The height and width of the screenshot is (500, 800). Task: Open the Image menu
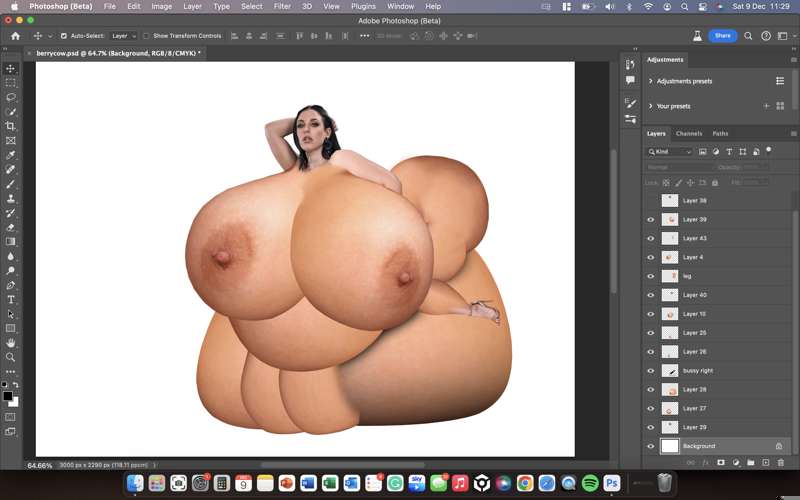[161, 7]
